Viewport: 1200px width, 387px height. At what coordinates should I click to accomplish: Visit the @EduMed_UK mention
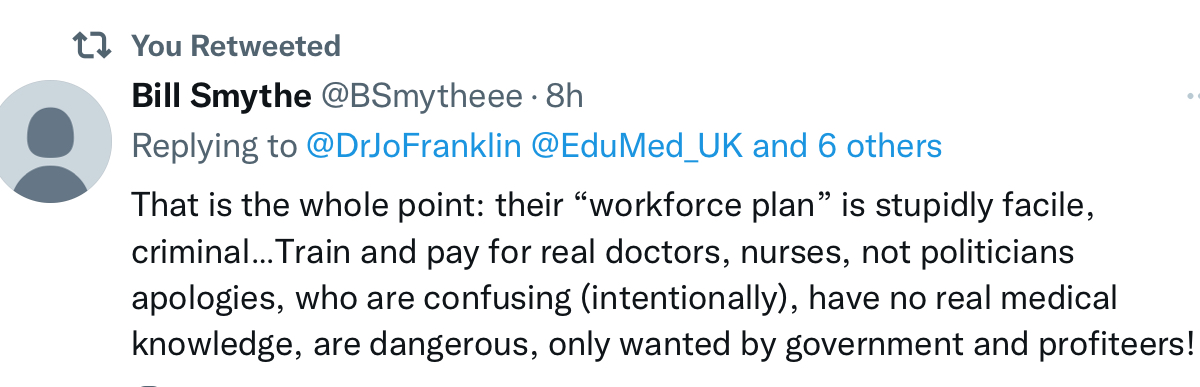click(637, 147)
